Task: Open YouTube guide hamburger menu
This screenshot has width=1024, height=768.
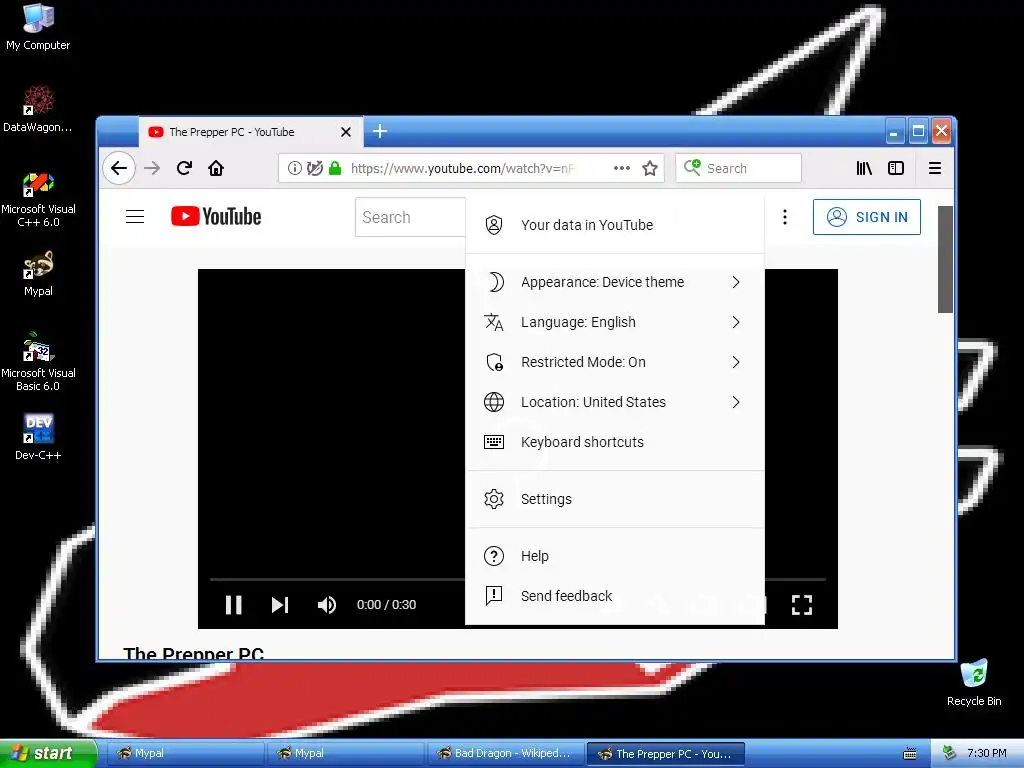Action: 135,217
